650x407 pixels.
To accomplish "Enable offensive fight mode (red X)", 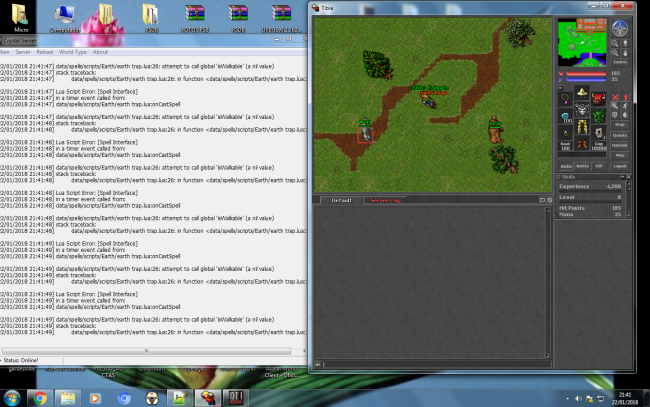I will [x=615, y=97].
